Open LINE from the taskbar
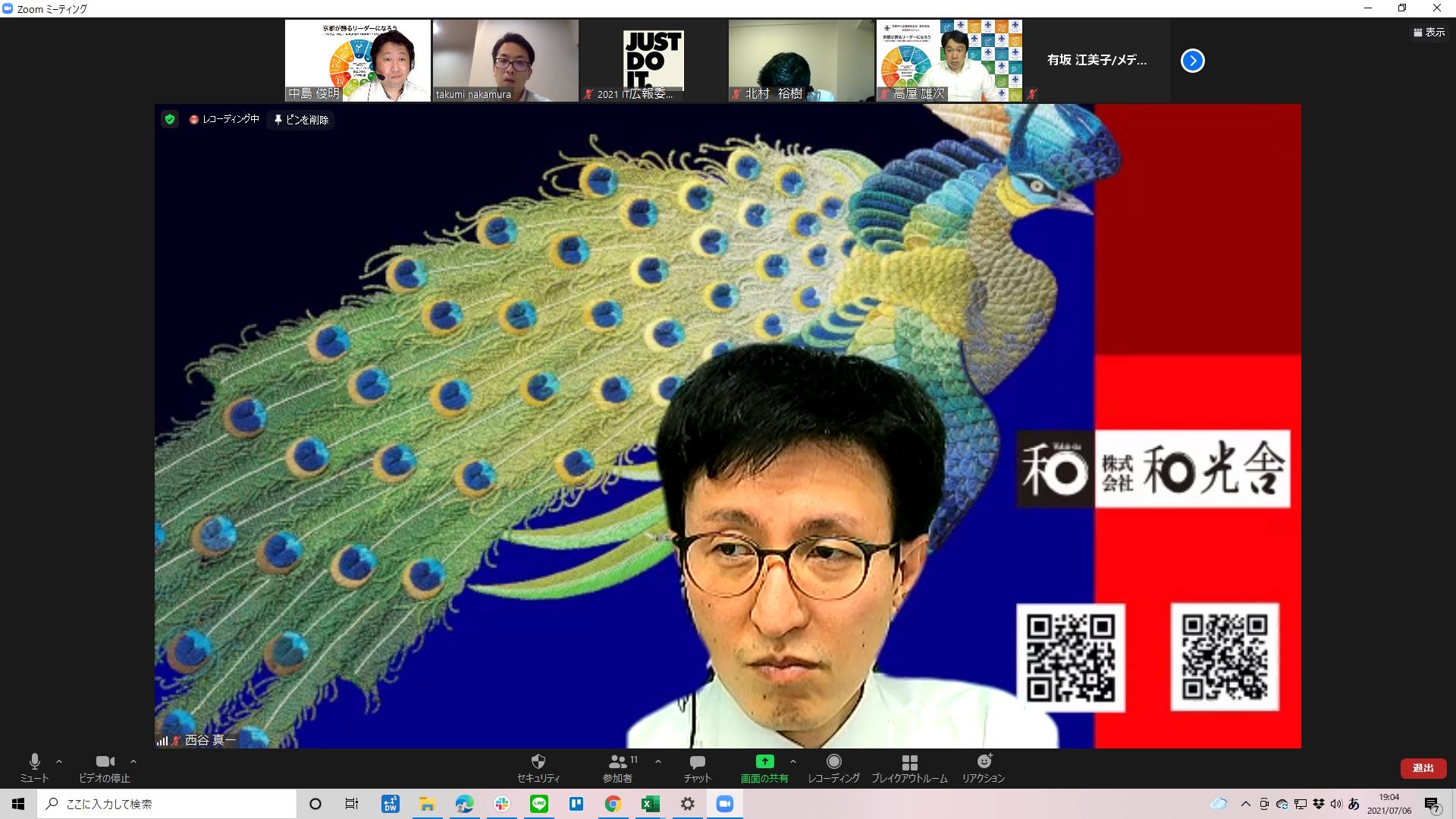This screenshot has width=1456, height=819. (538, 804)
